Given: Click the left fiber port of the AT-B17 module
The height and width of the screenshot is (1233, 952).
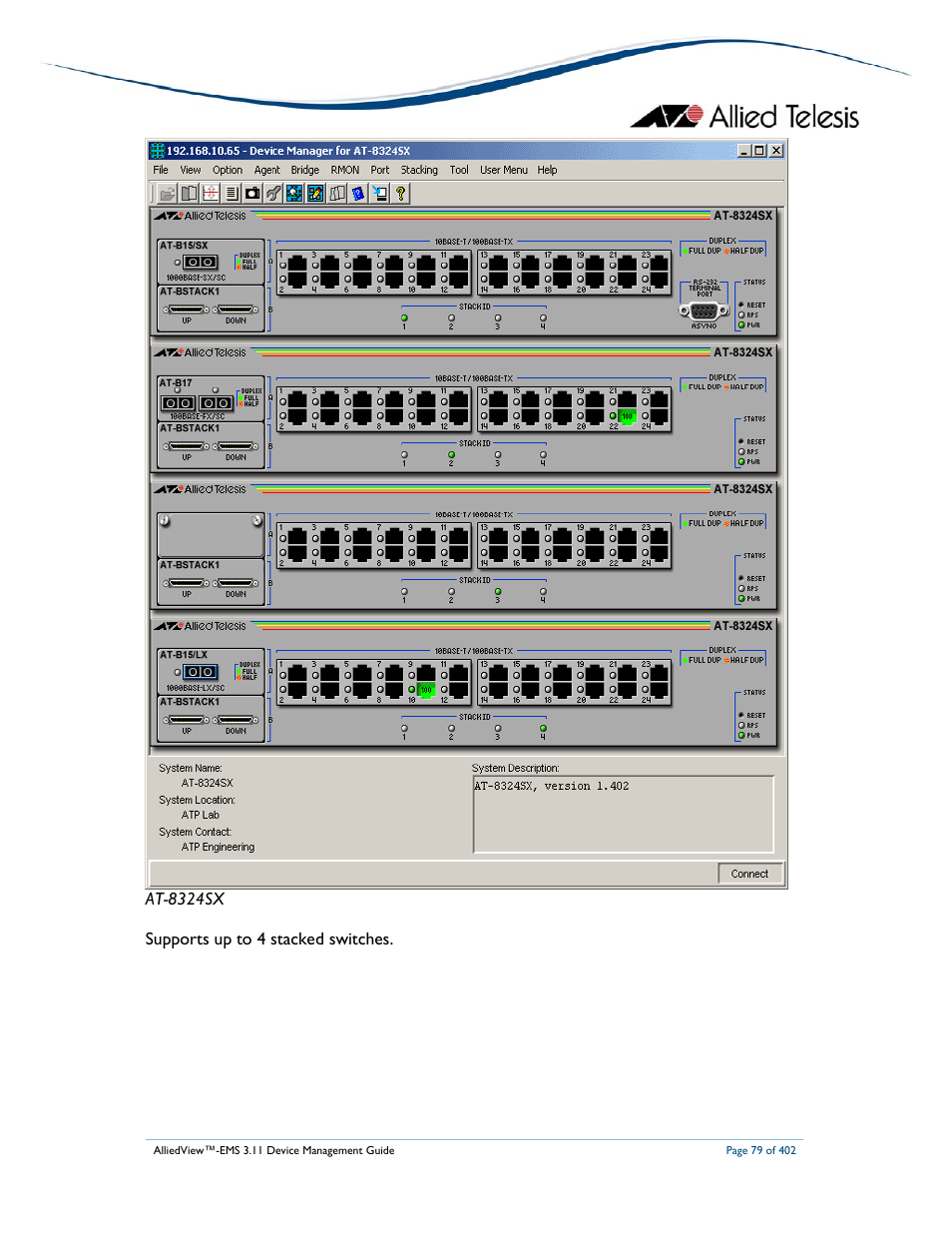Looking at the screenshot, I should [178, 402].
